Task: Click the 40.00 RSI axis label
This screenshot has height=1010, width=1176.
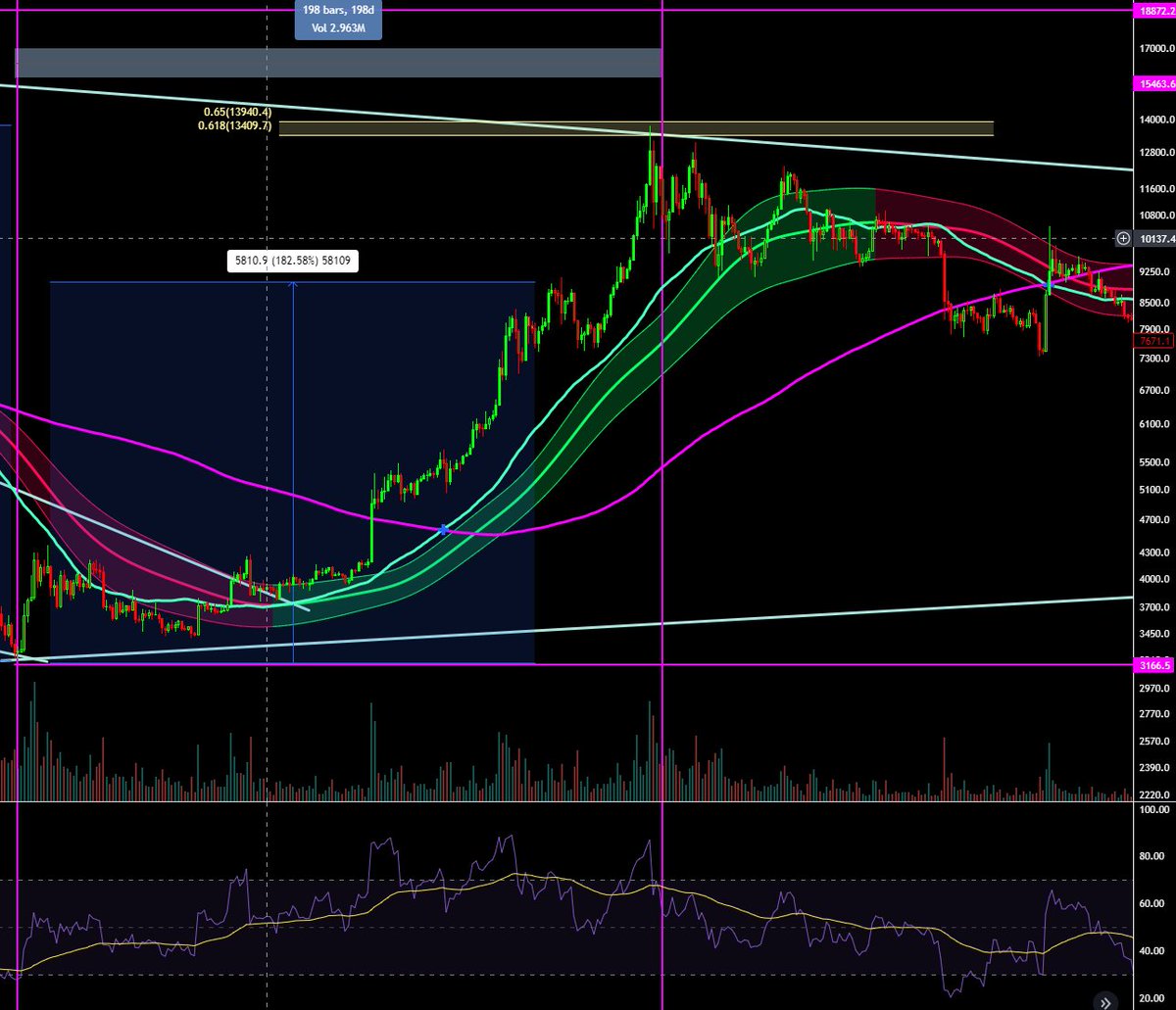Action: pos(1153,950)
